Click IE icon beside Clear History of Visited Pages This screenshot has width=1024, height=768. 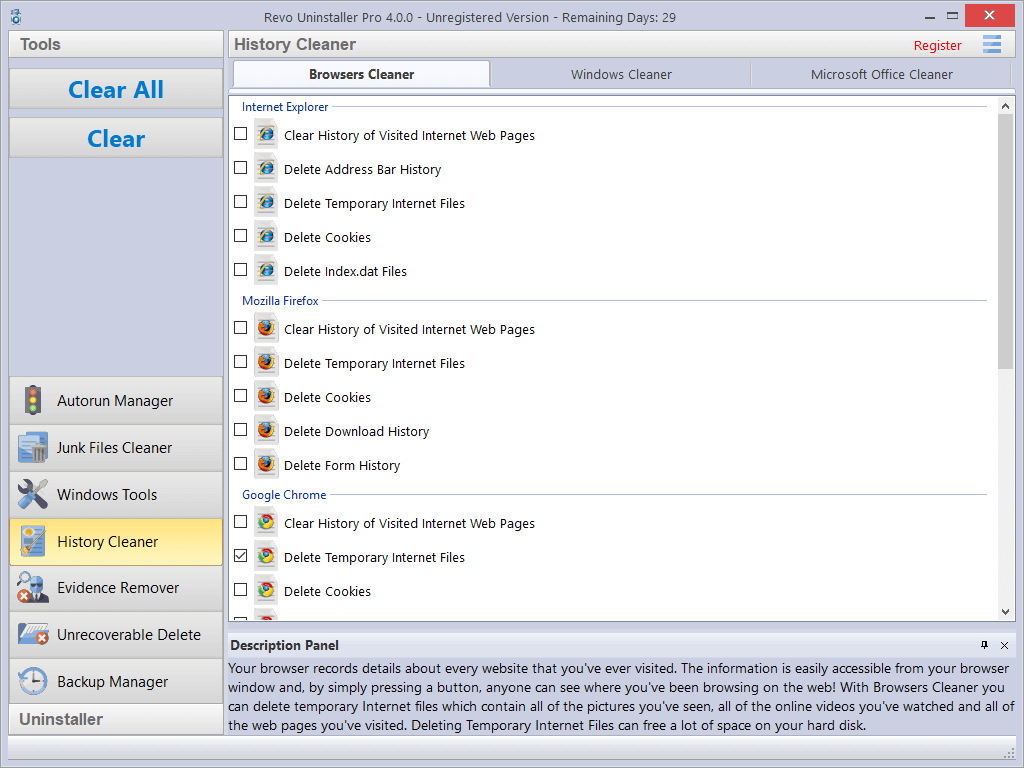[266, 135]
